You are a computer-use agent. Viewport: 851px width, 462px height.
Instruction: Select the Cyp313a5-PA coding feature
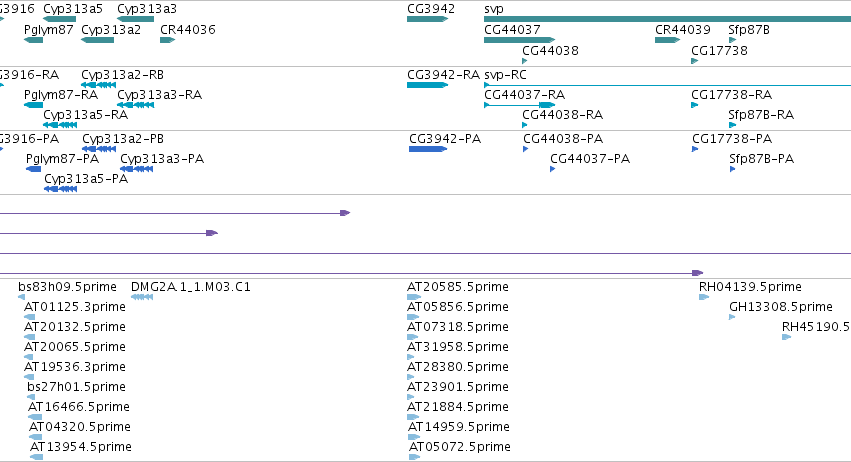point(60,189)
